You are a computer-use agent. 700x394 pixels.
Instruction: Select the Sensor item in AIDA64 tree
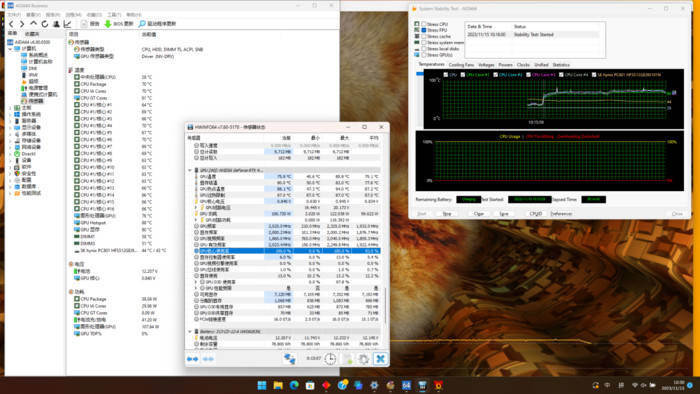33,101
